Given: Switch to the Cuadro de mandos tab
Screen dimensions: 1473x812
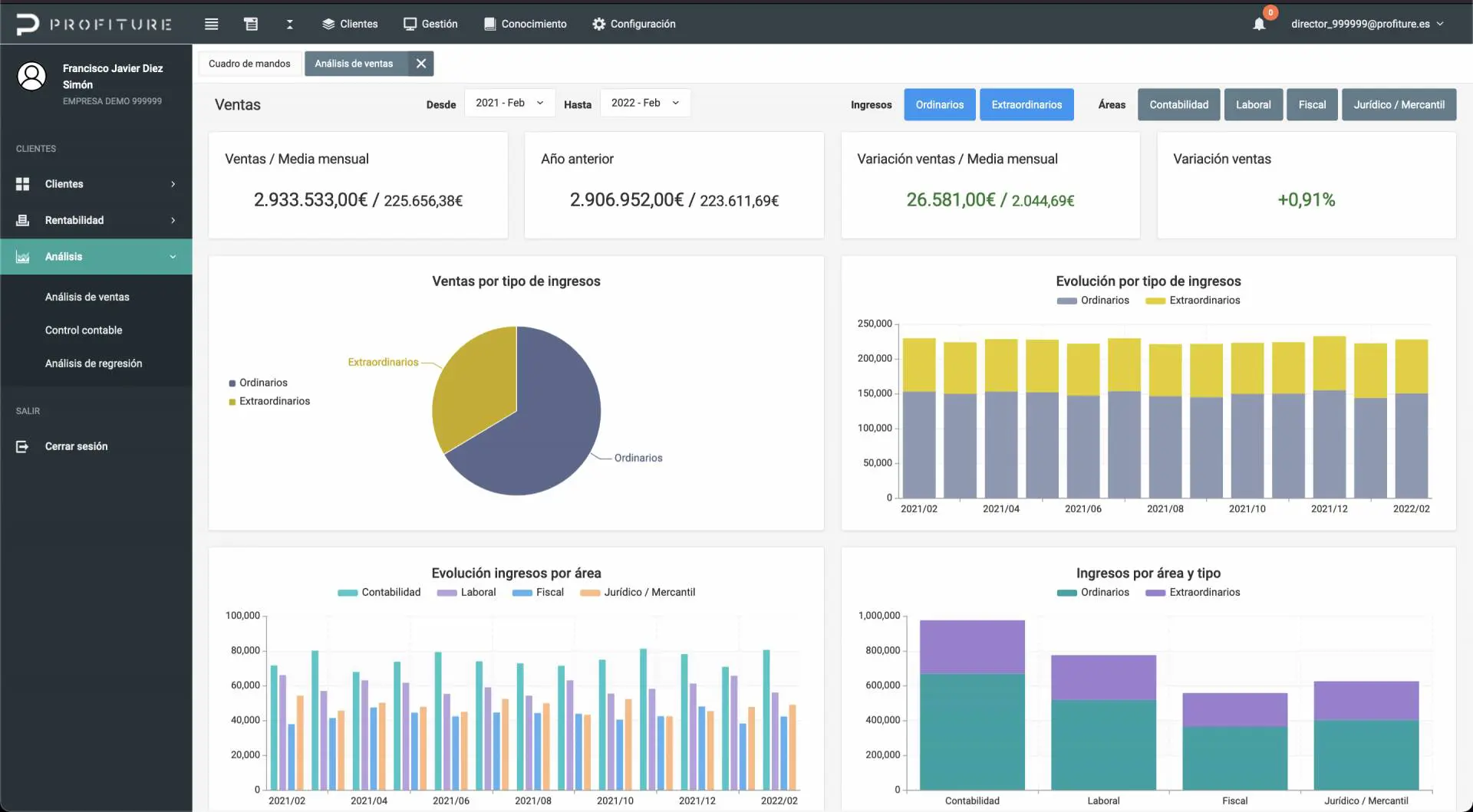Looking at the screenshot, I should [x=249, y=64].
